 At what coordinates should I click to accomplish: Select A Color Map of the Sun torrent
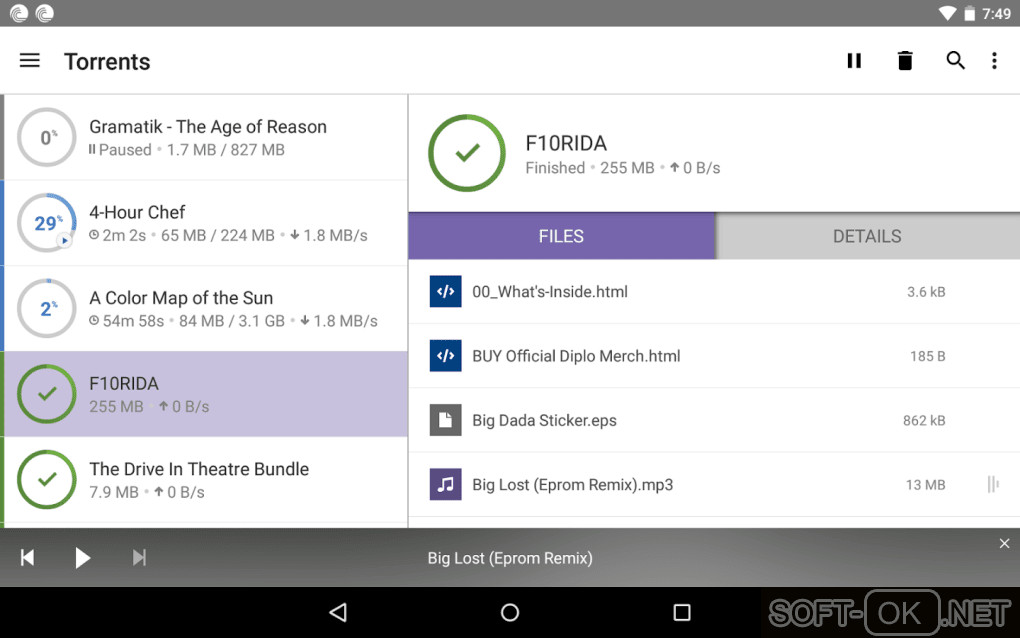click(x=207, y=308)
